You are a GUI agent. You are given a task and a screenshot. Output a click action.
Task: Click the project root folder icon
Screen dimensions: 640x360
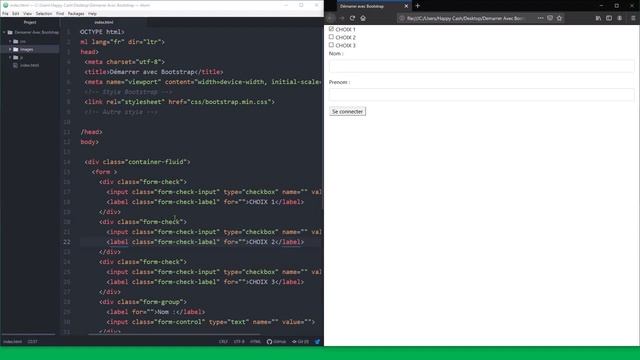point(10,32)
